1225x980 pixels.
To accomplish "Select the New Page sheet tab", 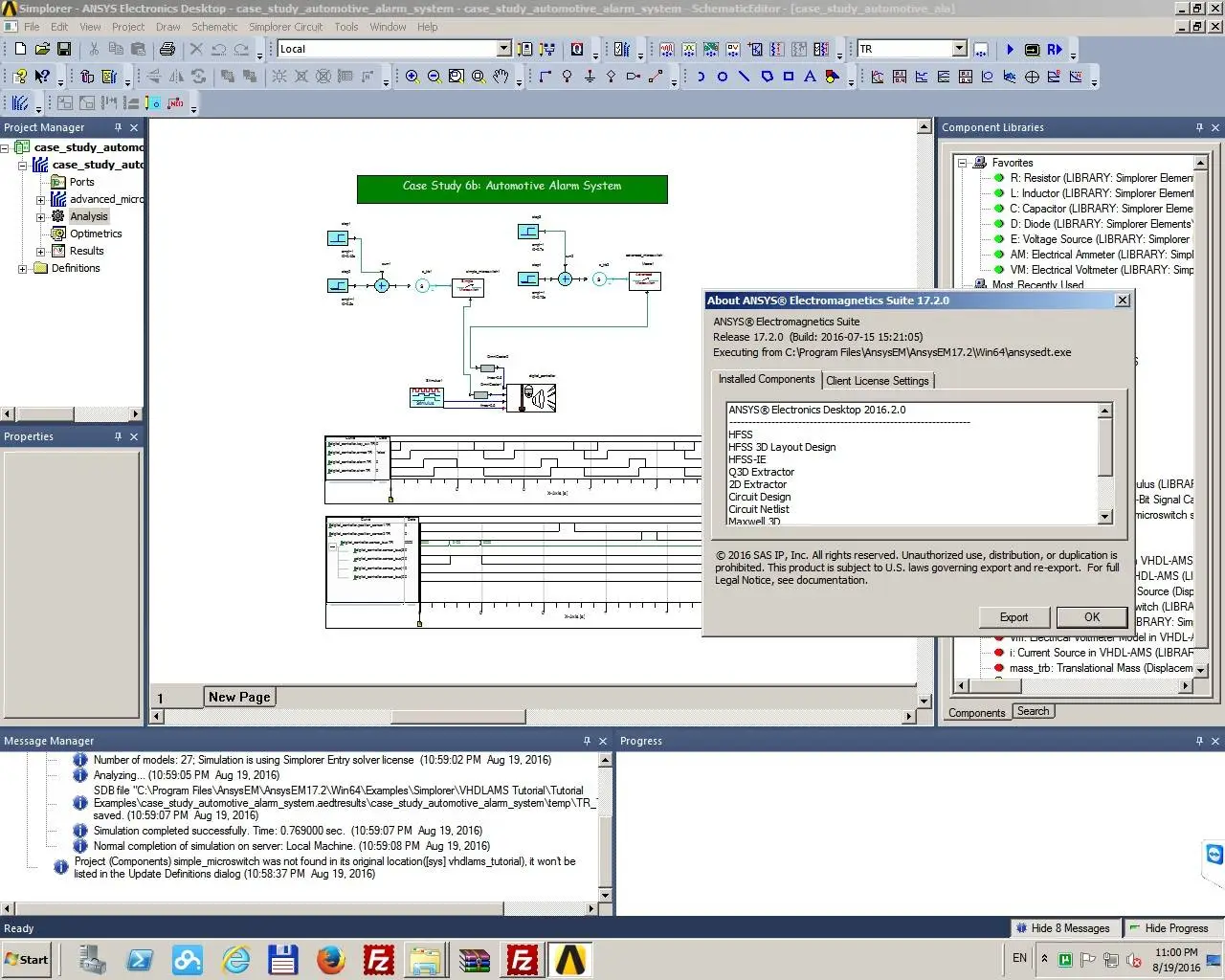I will 239,697.
